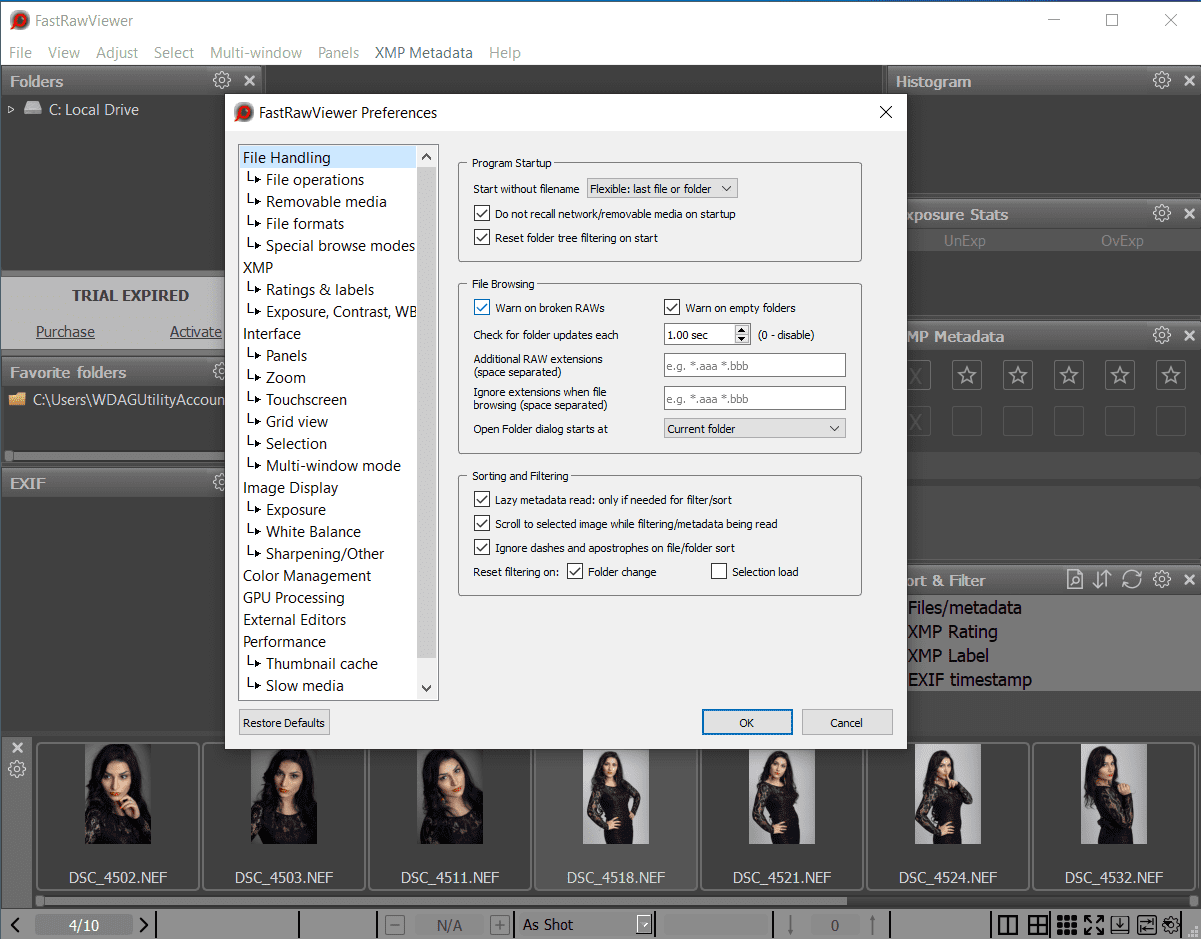
Task: Open Folders panel settings gear
Action: coord(222,81)
